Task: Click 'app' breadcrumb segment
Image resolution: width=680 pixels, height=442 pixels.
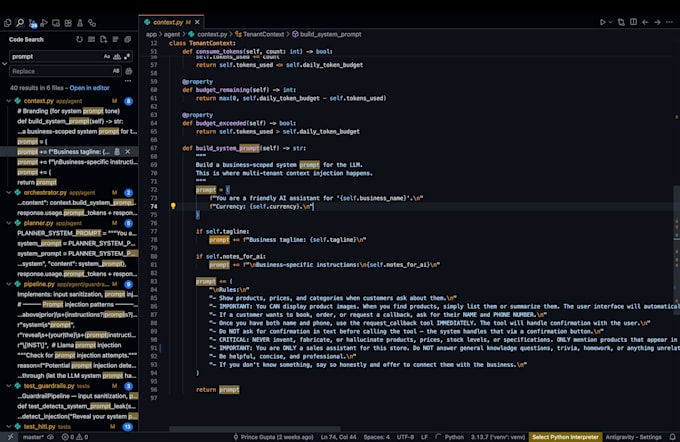Action: [x=151, y=34]
